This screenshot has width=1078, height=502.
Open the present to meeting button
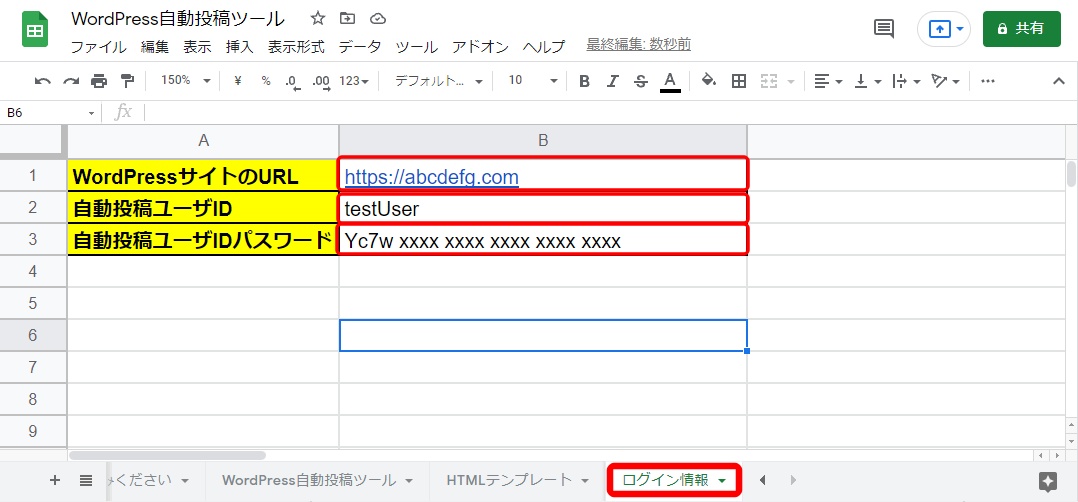[x=943, y=29]
